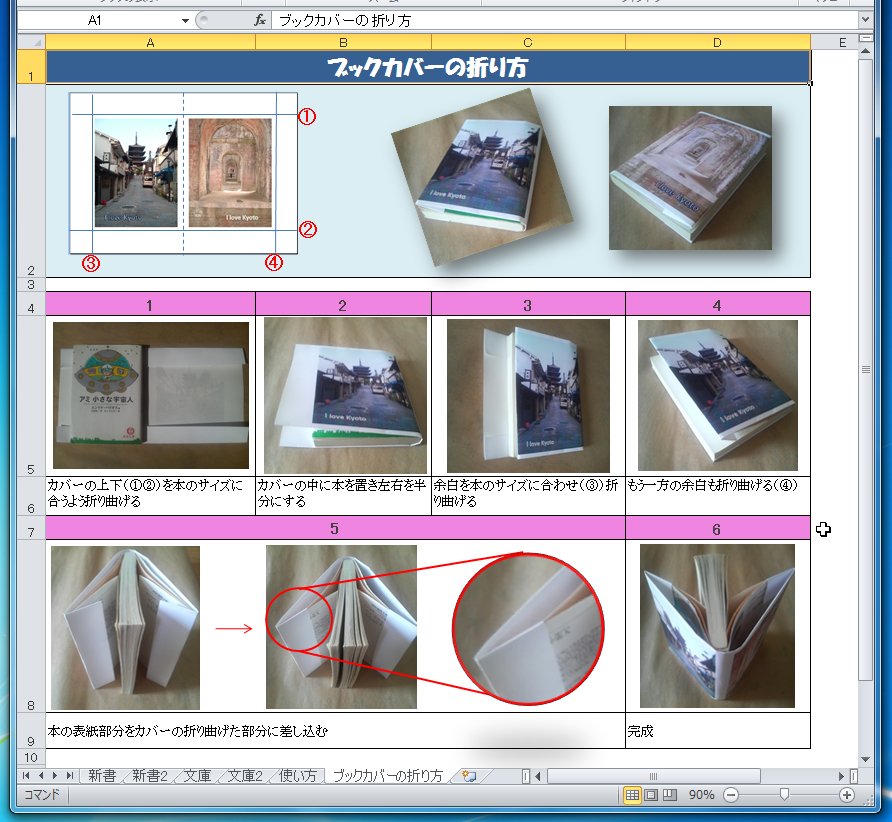892x822 pixels.
Task: Go to previous sheet navigation arrow
Action: [x=40, y=775]
